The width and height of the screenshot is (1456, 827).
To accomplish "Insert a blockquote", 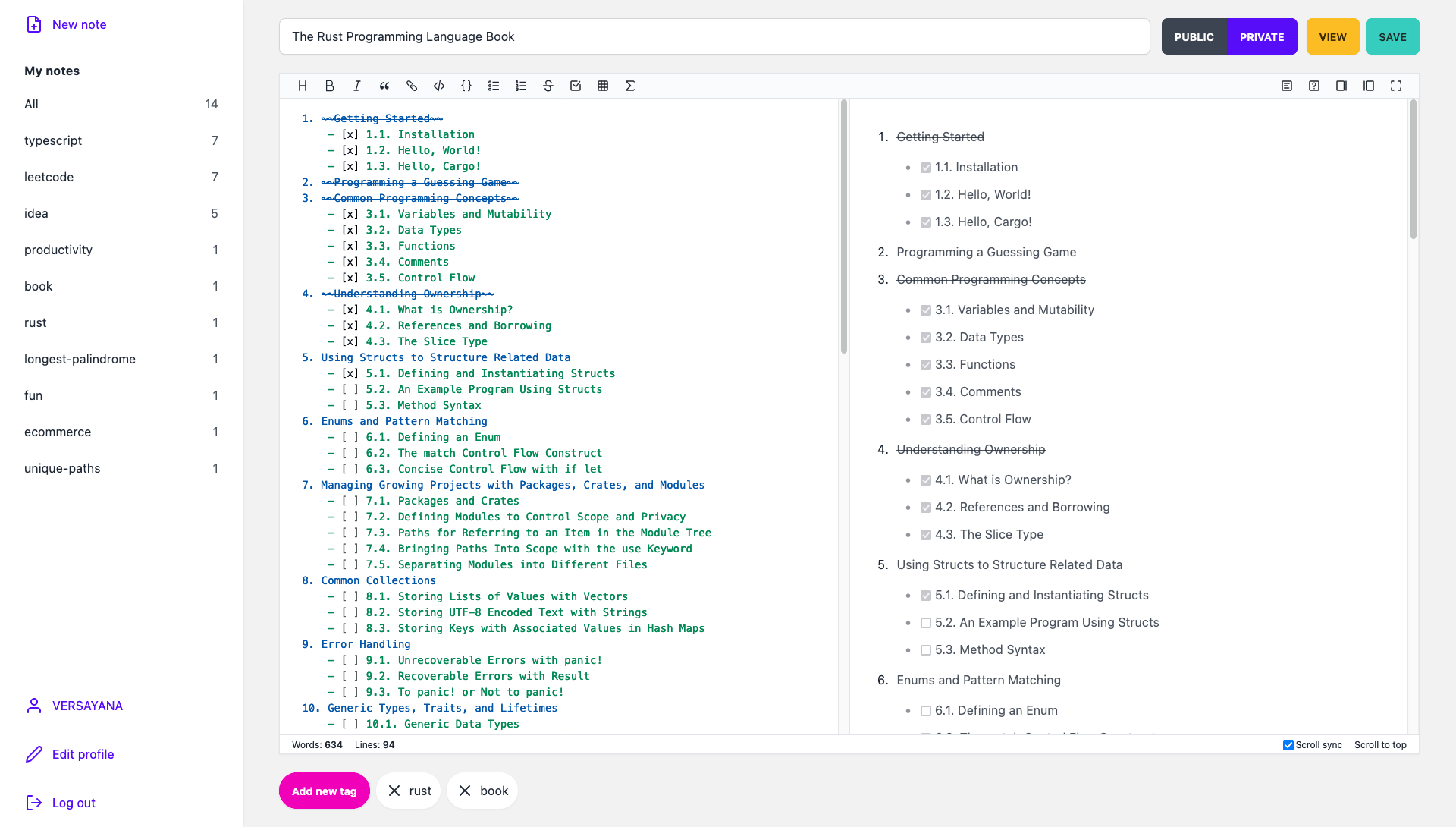I will 384,86.
